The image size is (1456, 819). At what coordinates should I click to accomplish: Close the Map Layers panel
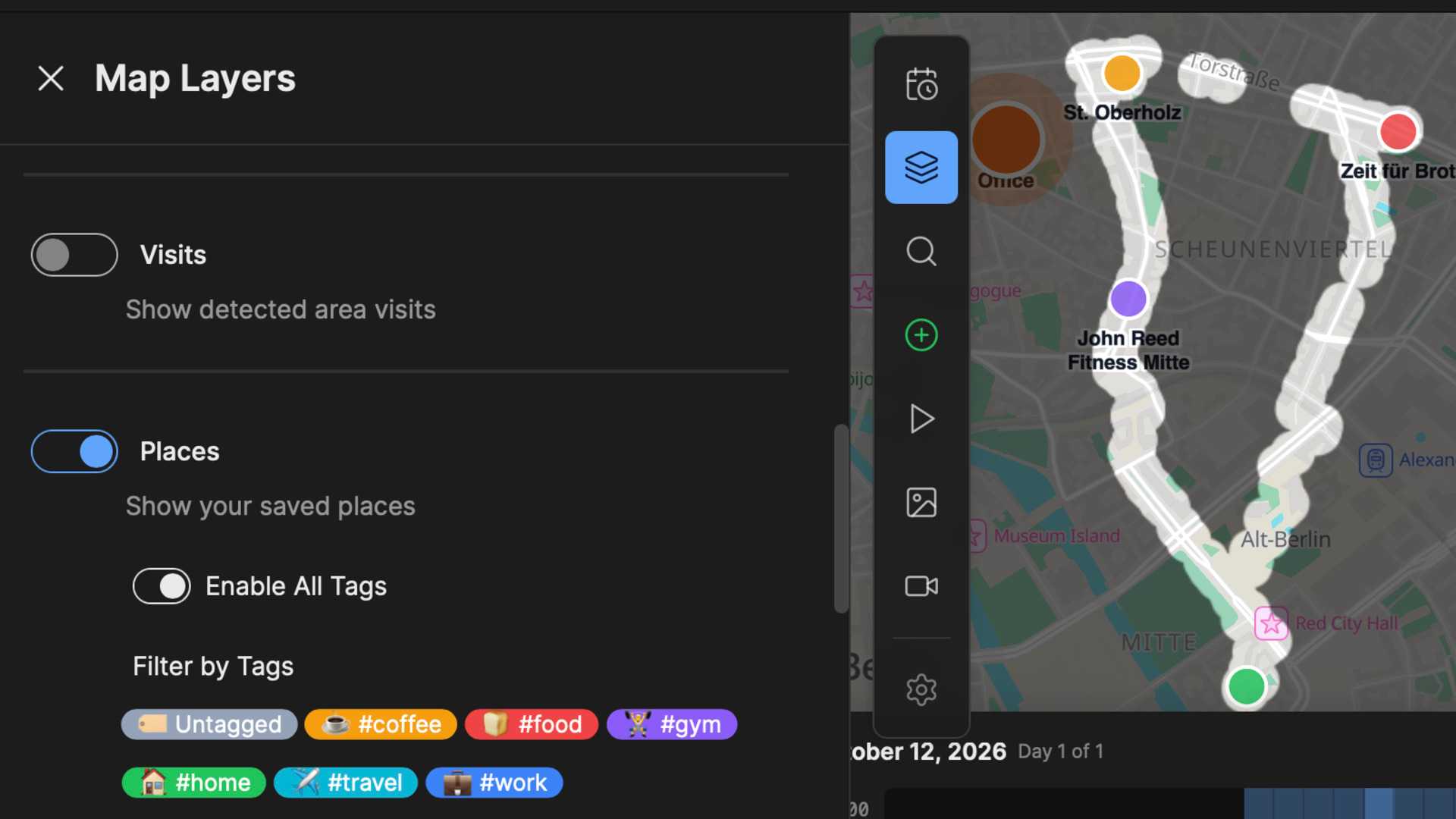[x=51, y=78]
